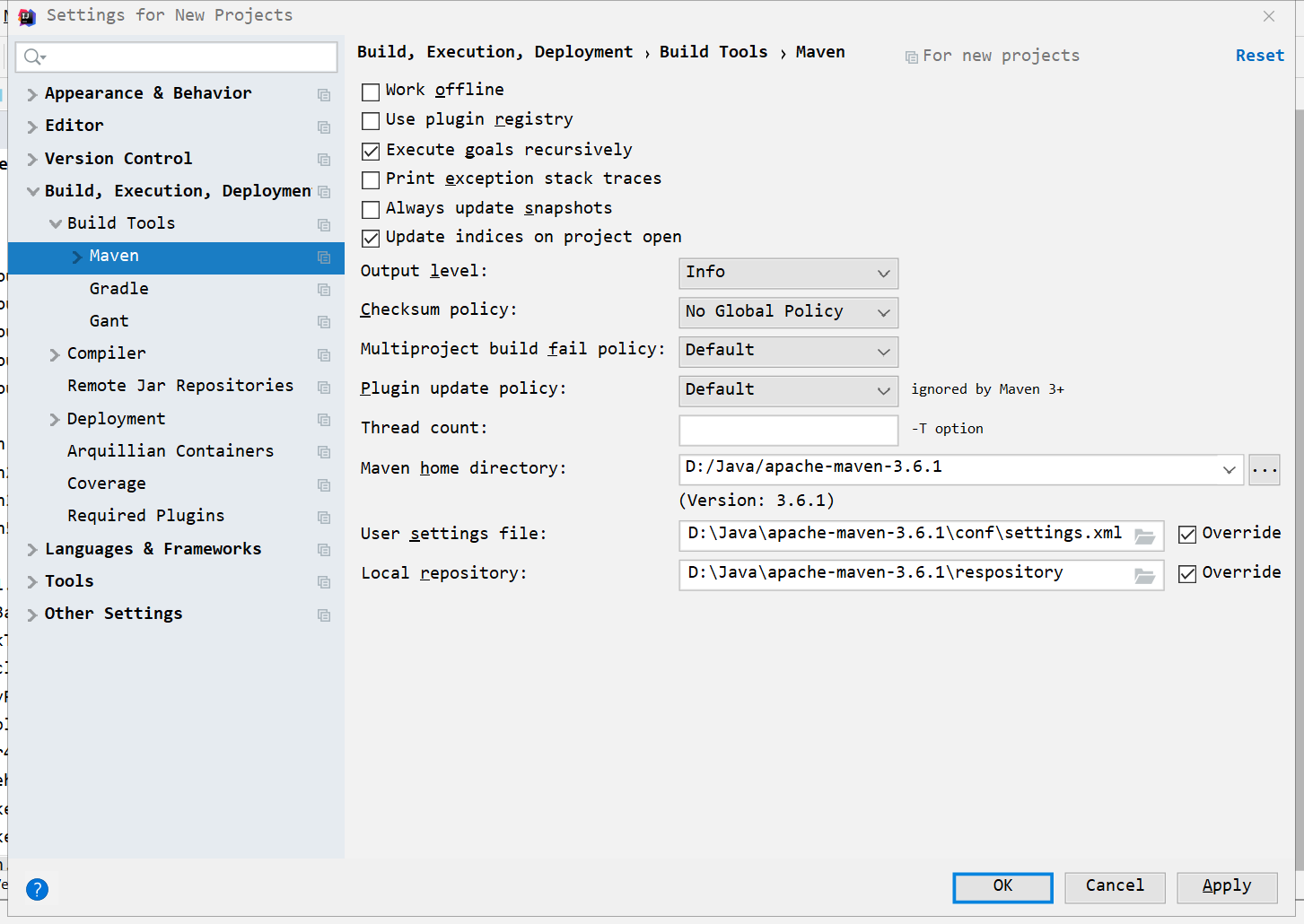Screen dimensions: 1304x924
Task: Open the Multiproject build fail policy dropdown
Action: pyautogui.click(x=788, y=351)
